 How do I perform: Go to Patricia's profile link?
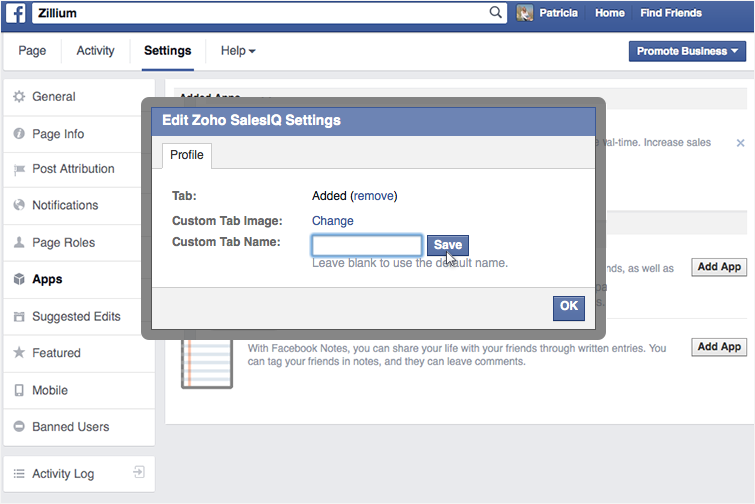558,13
